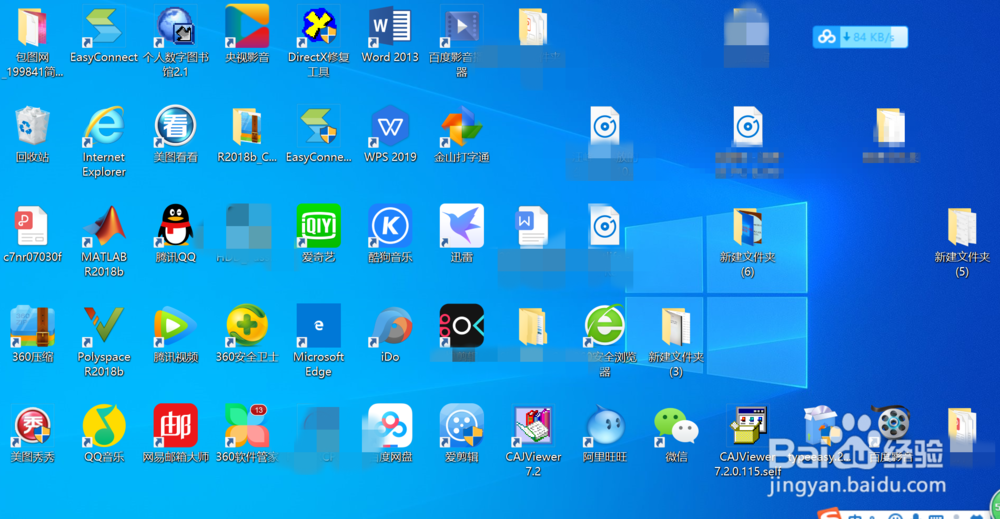The image size is (1000, 519).
Task: Launch 迅雷 download manager icon
Action: click(462, 226)
